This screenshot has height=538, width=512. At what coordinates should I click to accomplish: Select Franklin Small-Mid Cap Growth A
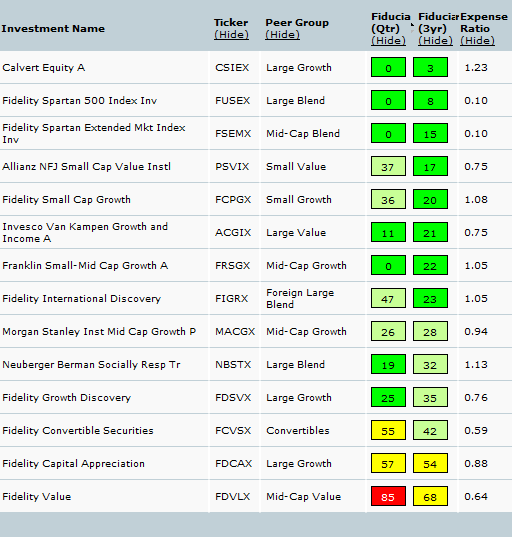click(x=85, y=266)
